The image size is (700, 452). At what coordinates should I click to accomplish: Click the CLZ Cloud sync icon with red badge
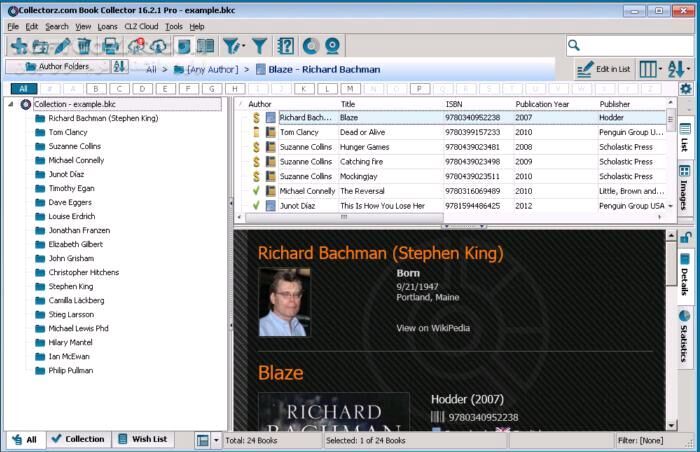tap(134, 46)
